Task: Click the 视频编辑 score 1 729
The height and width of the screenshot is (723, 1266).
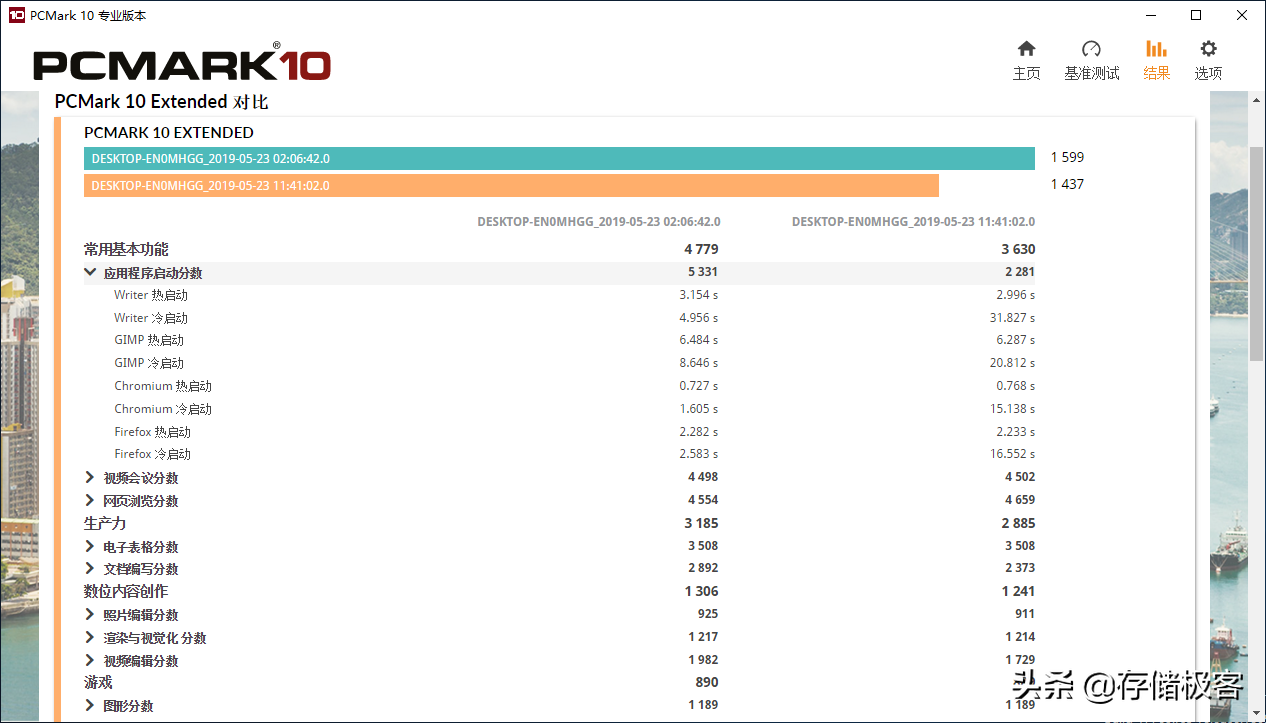Action: pyautogui.click(x=1019, y=660)
